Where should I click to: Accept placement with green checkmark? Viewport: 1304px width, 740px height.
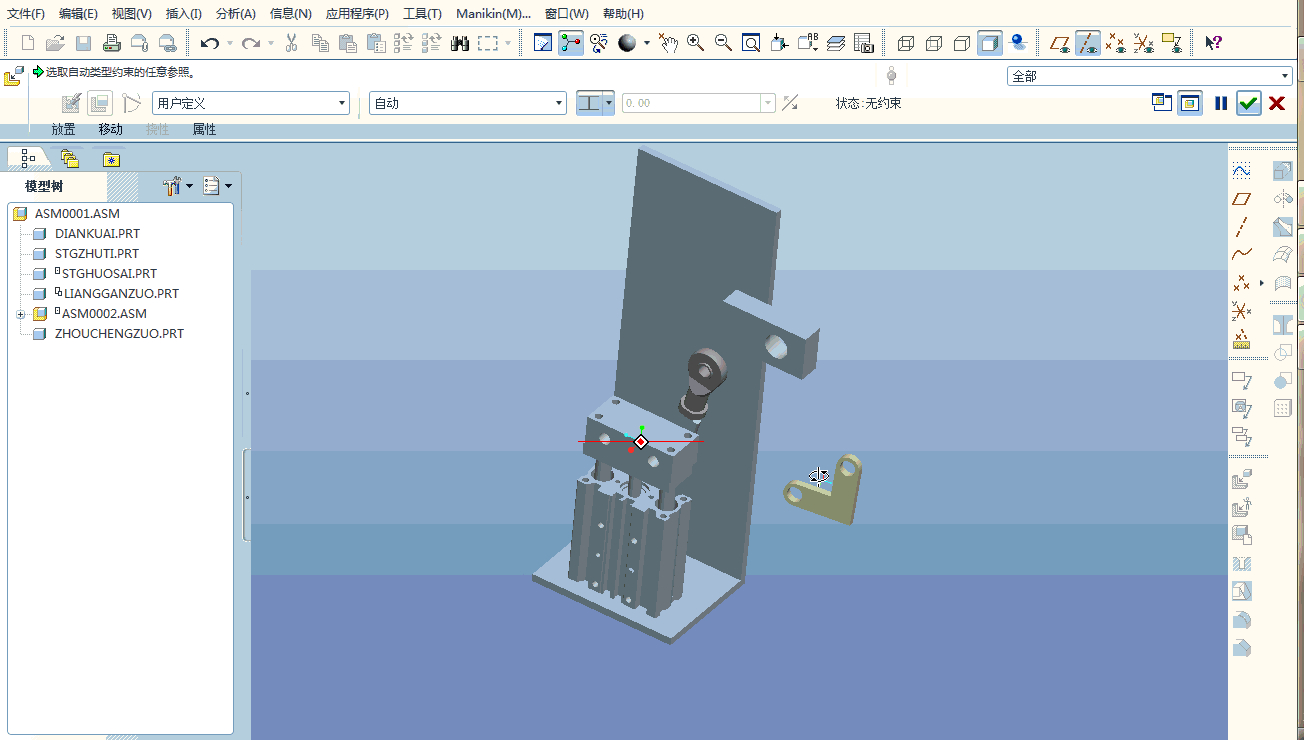(x=1248, y=103)
